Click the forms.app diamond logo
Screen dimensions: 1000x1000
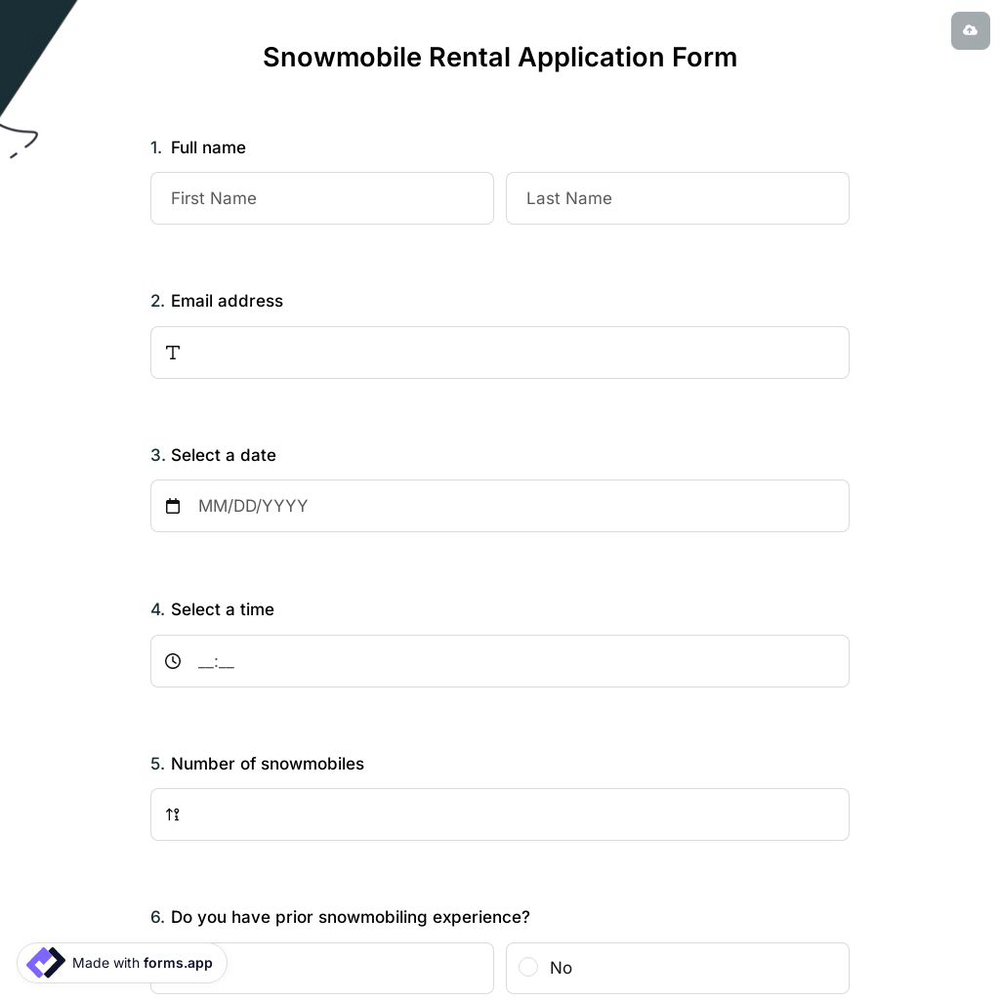tap(44, 962)
